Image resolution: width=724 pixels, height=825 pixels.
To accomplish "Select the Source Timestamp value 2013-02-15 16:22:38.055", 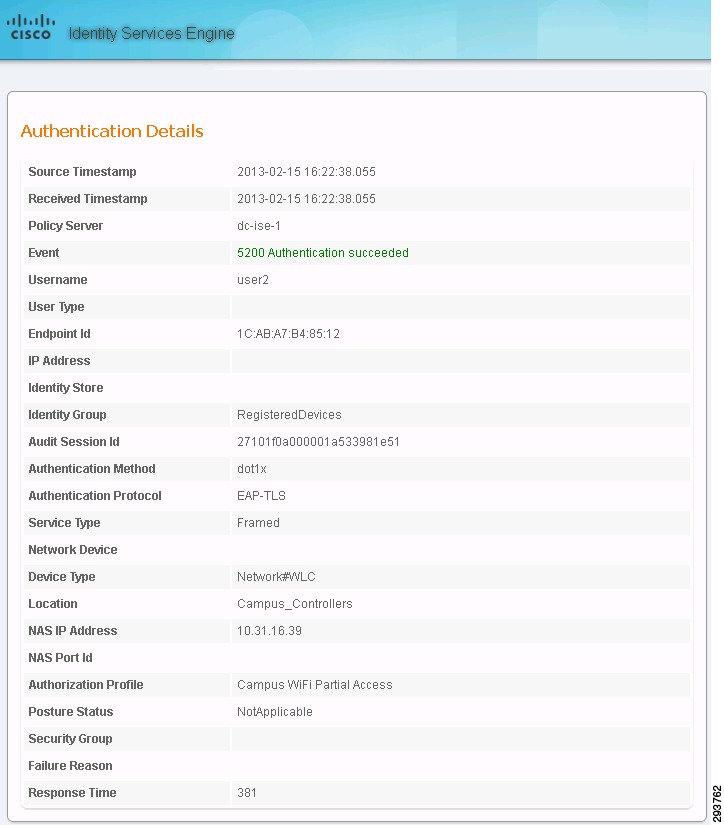I will click(306, 172).
